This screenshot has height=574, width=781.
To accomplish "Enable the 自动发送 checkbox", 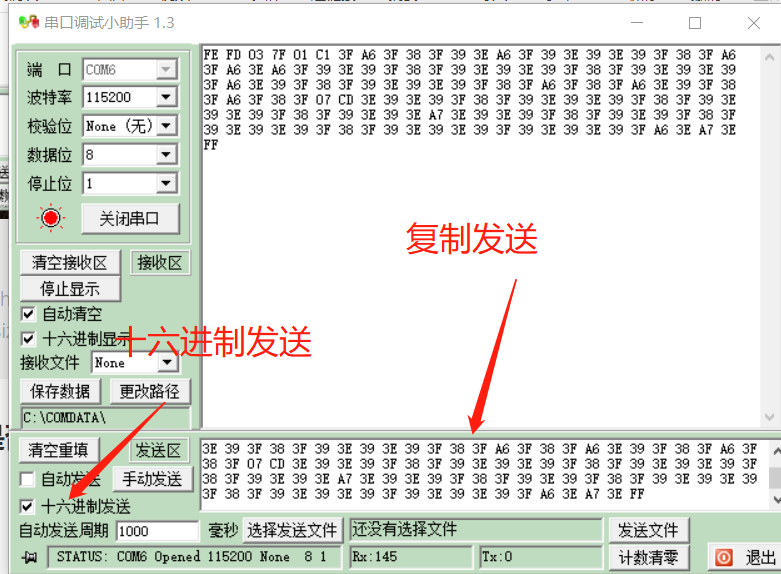I will coord(27,479).
